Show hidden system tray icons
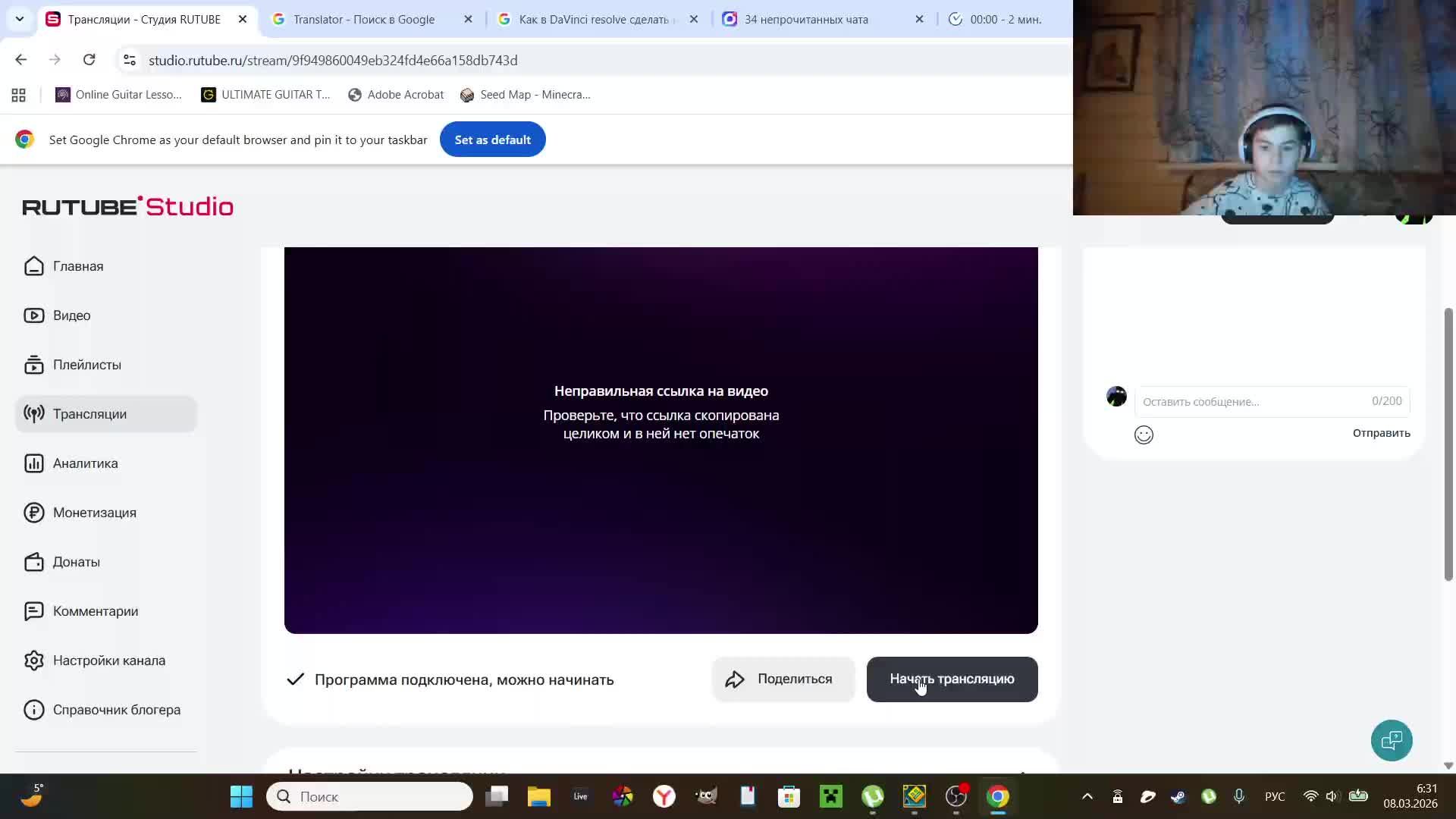1456x819 pixels. tap(1087, 796)
